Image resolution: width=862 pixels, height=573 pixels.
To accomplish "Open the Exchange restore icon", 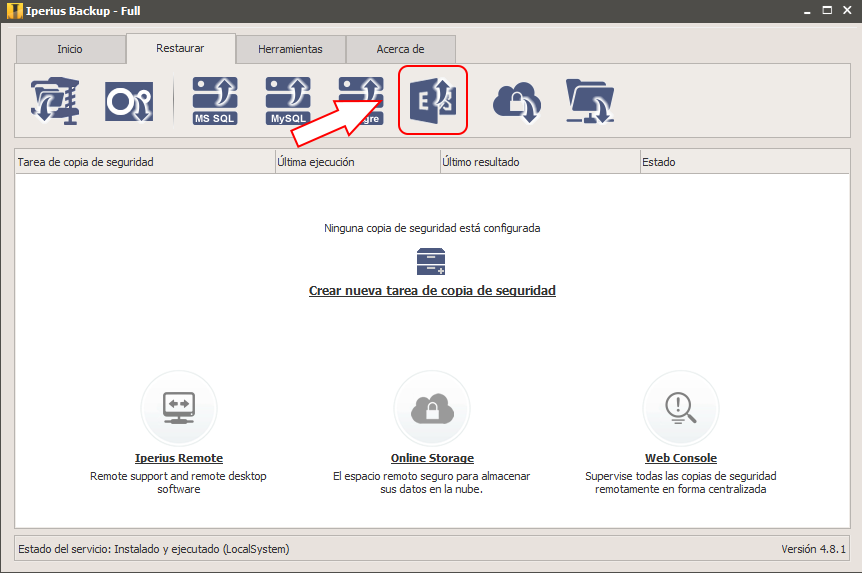I will [x=433, y=100].
